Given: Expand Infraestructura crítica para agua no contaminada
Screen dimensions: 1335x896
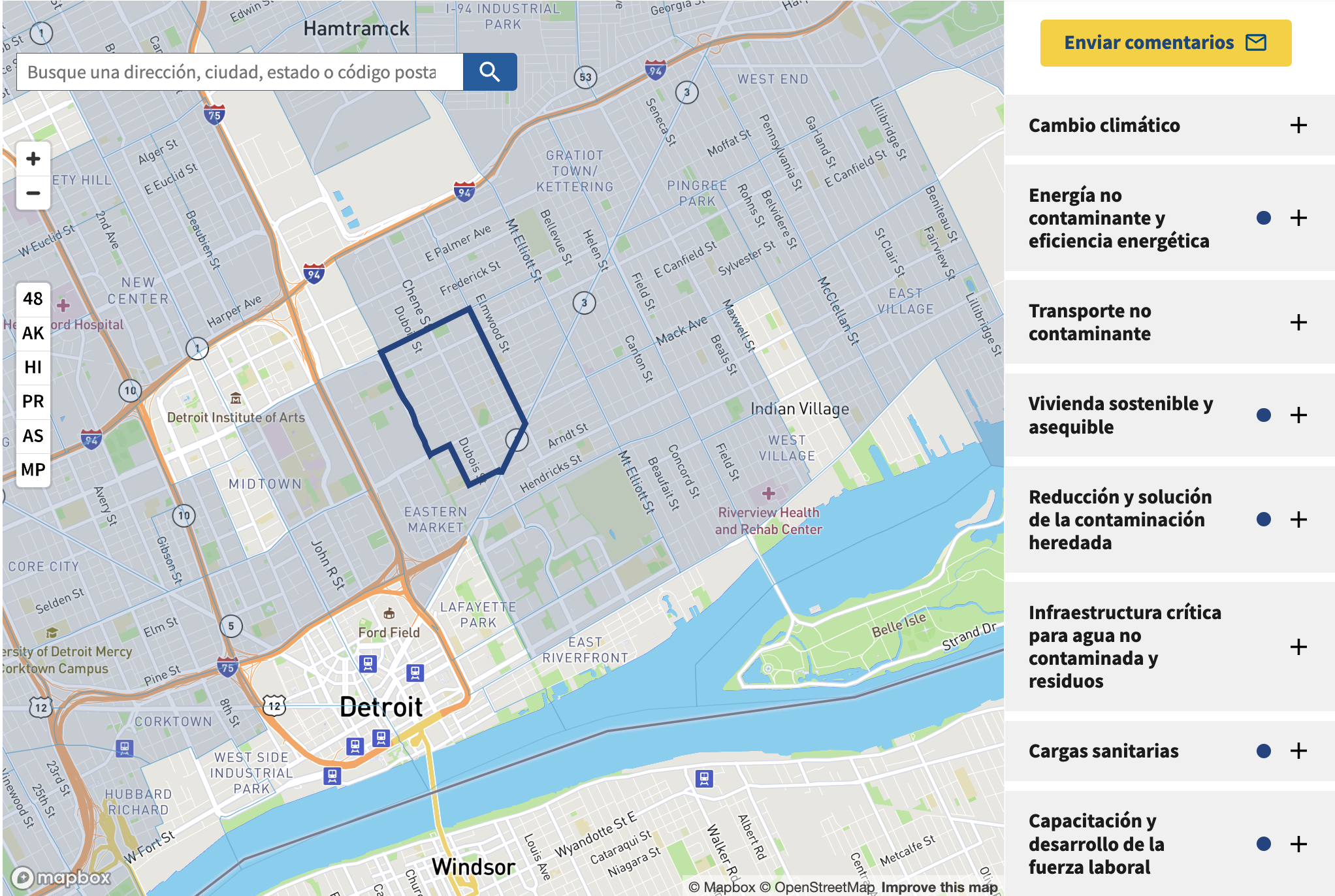Looking at the screenshot, I should click(x=1298, y=647).
